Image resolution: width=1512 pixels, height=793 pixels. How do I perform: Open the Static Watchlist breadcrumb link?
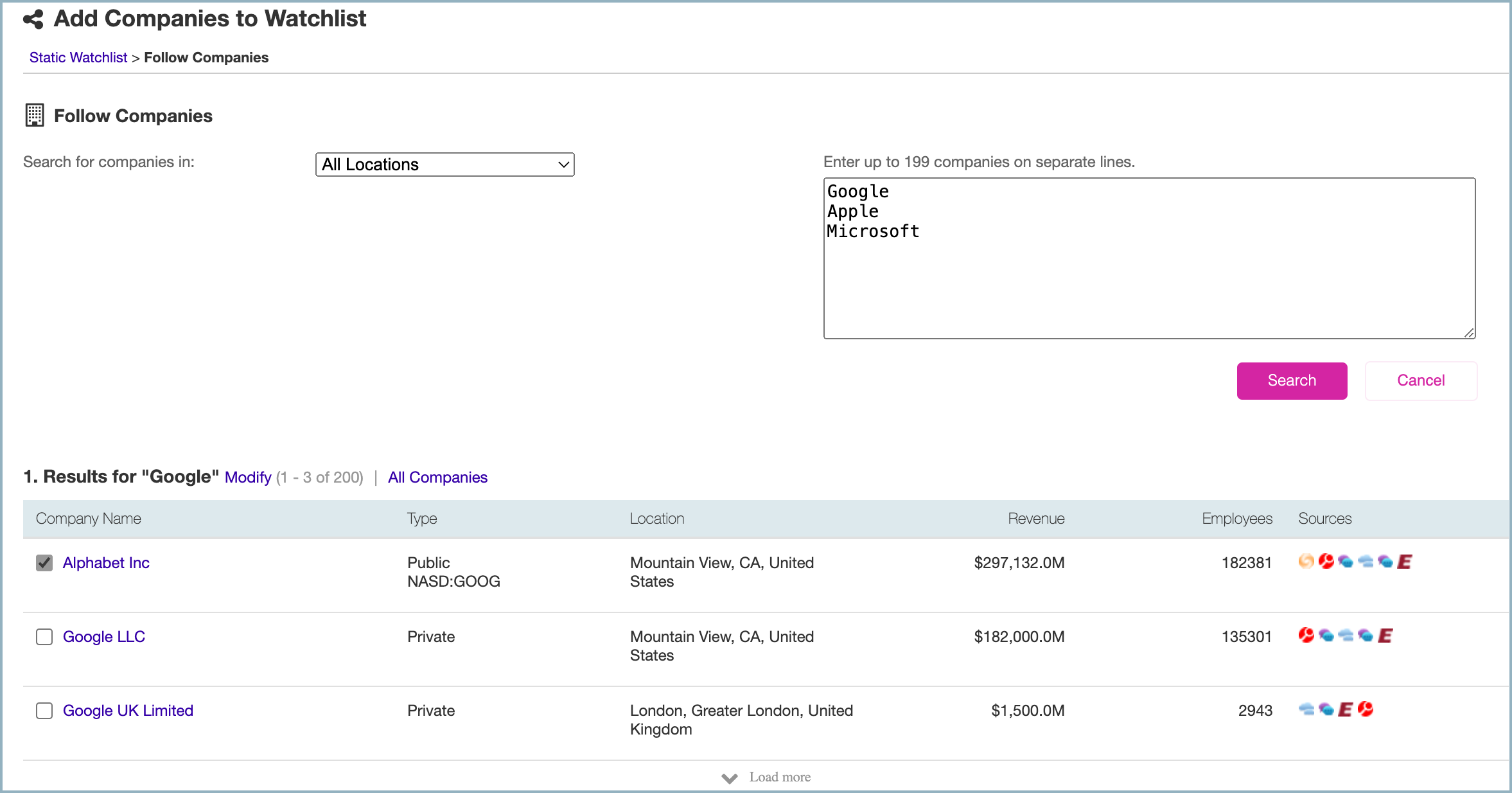tap(78, 57)
